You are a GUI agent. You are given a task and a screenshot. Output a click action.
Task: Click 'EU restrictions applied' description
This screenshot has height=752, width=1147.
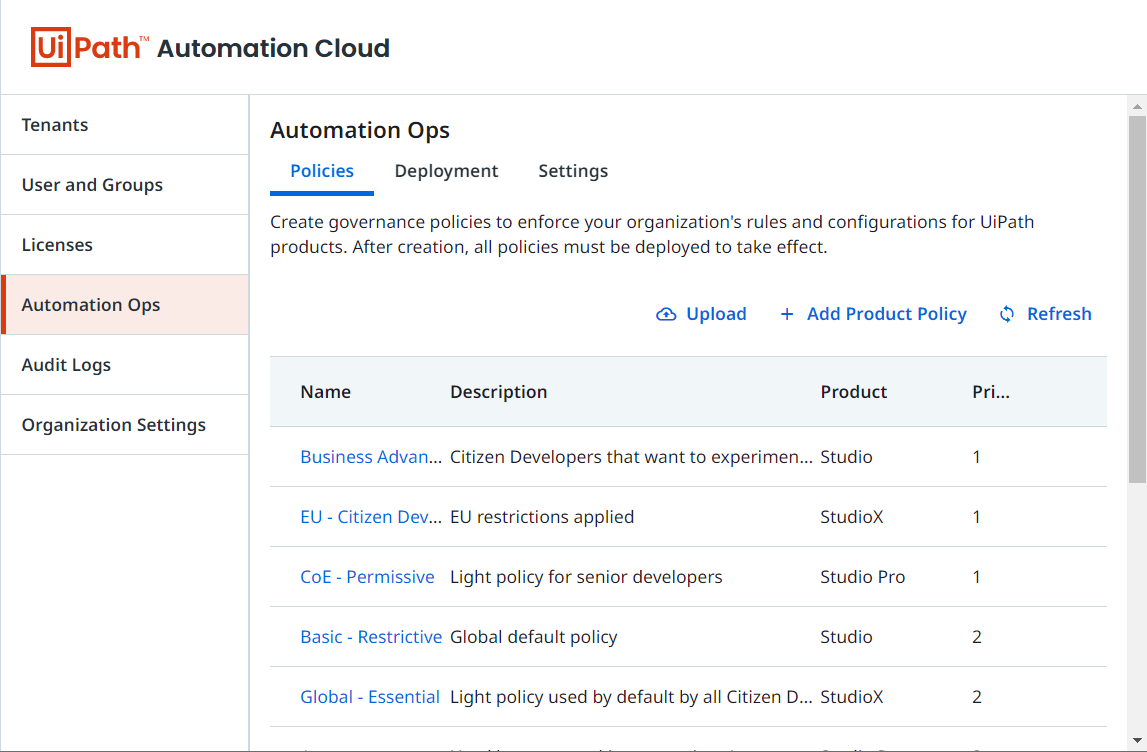point(542,516)
